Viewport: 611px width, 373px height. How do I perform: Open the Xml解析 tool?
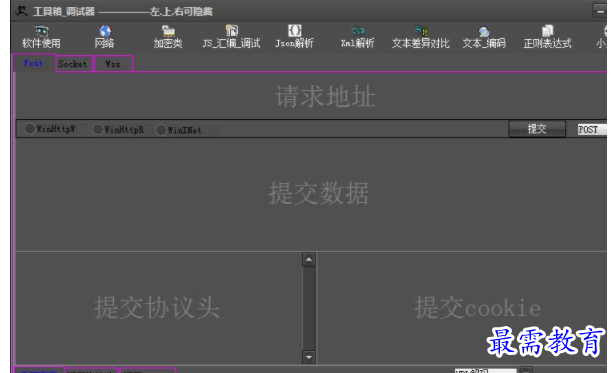pos(358,37)
